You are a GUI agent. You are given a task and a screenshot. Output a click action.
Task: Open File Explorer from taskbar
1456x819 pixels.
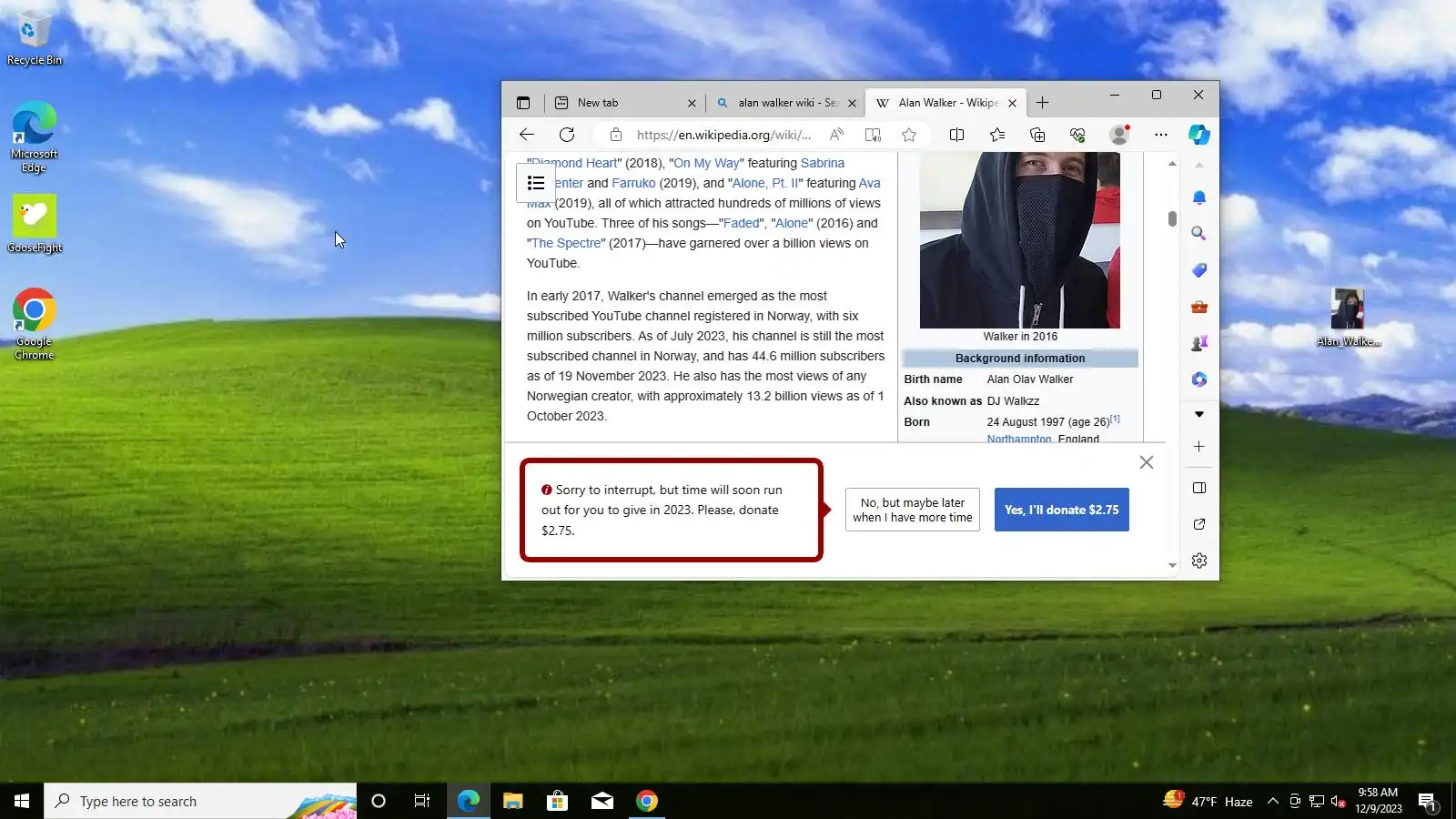click(x=512, y=801)
